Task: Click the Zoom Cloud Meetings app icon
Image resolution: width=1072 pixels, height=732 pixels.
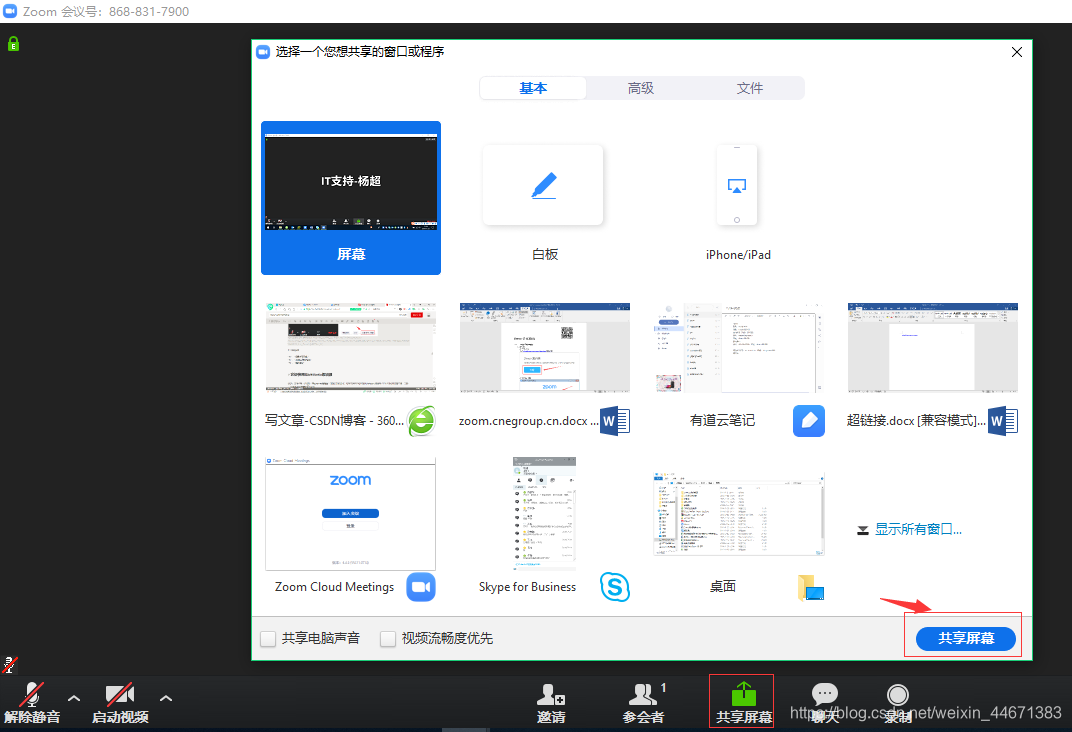Action: [x=421, y=587]
